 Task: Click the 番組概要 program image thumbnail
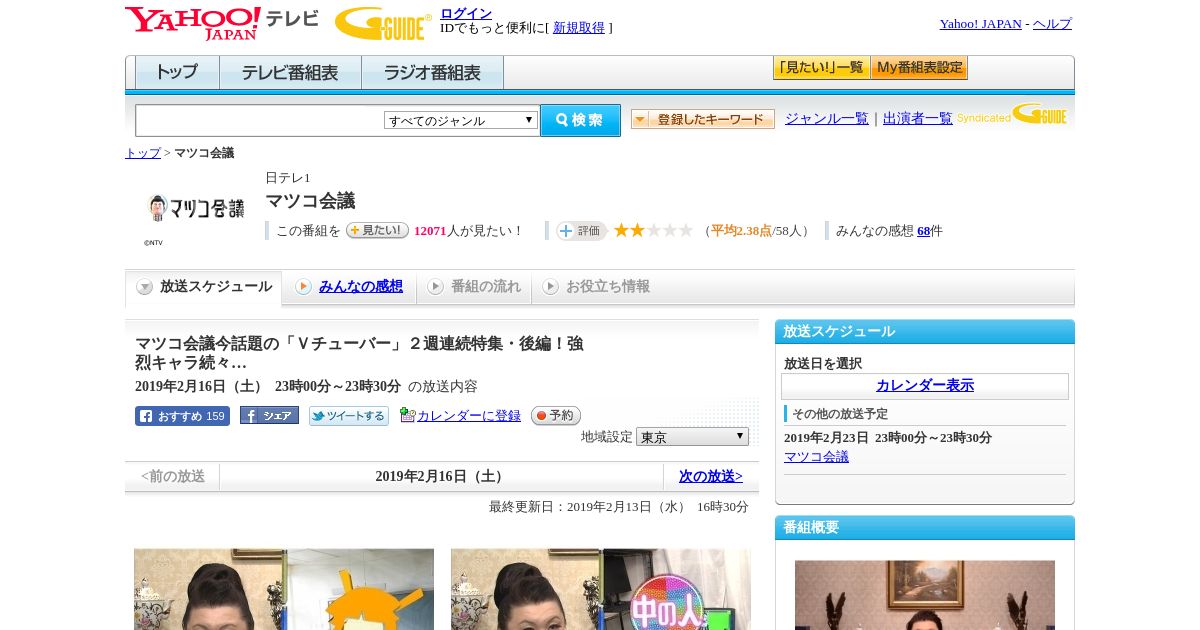(925, 595)
